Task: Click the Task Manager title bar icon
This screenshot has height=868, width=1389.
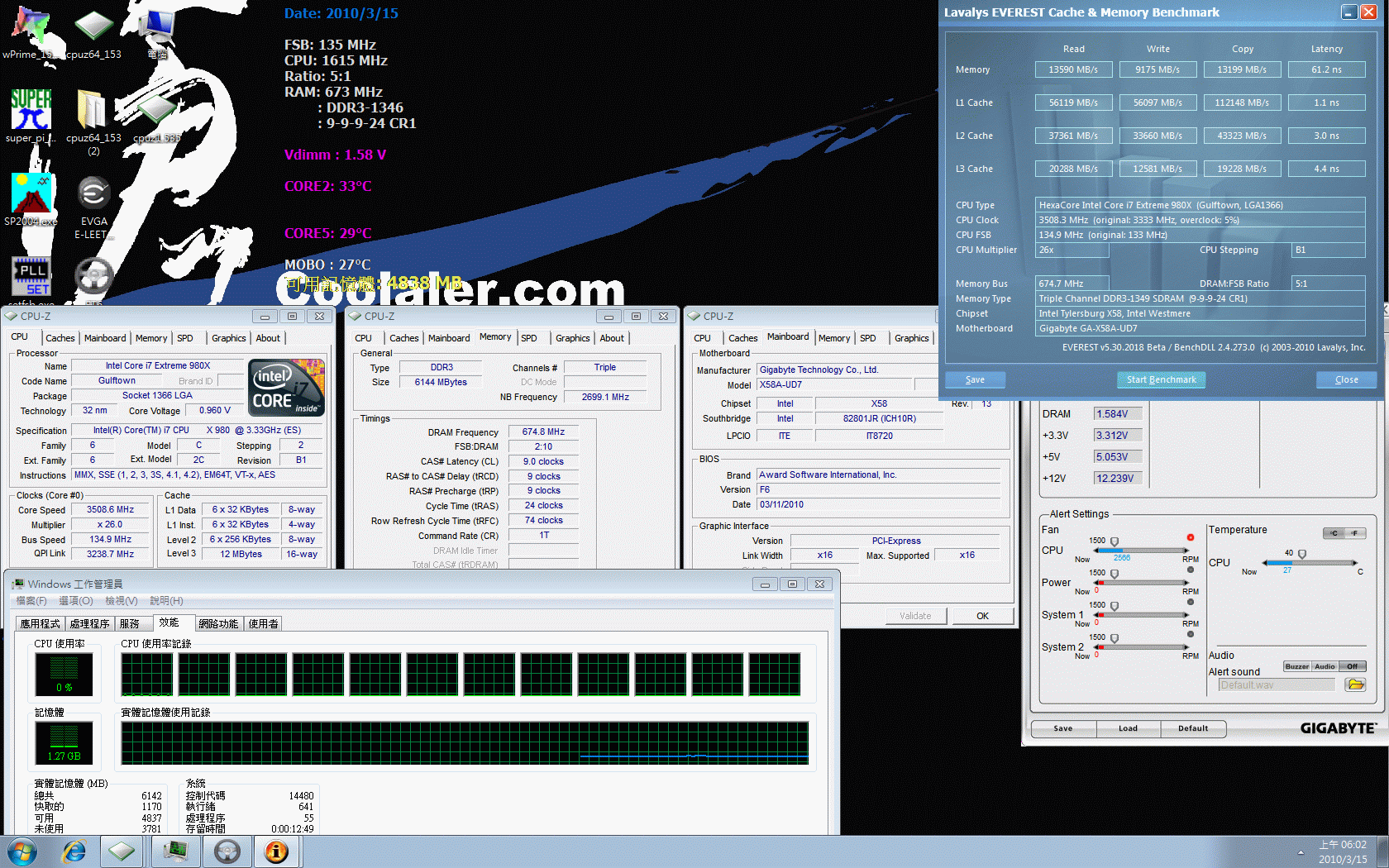Action: (x=18, y=584)
